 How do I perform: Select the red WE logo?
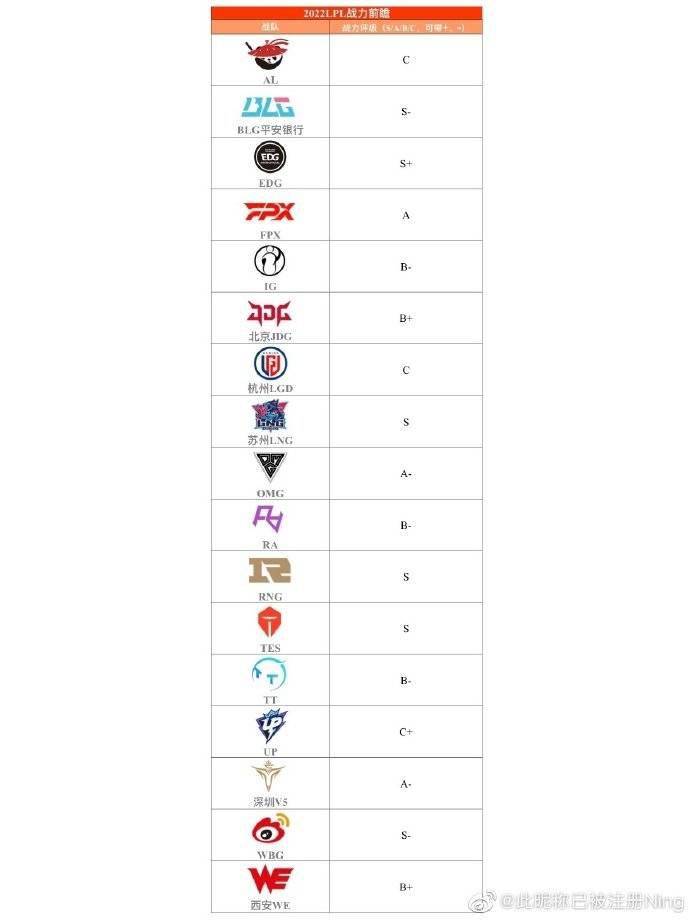point(270,881)
